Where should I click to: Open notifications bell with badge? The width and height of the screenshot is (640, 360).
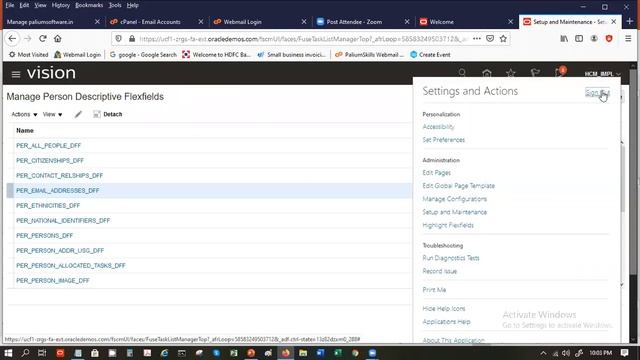pos(560,72)
